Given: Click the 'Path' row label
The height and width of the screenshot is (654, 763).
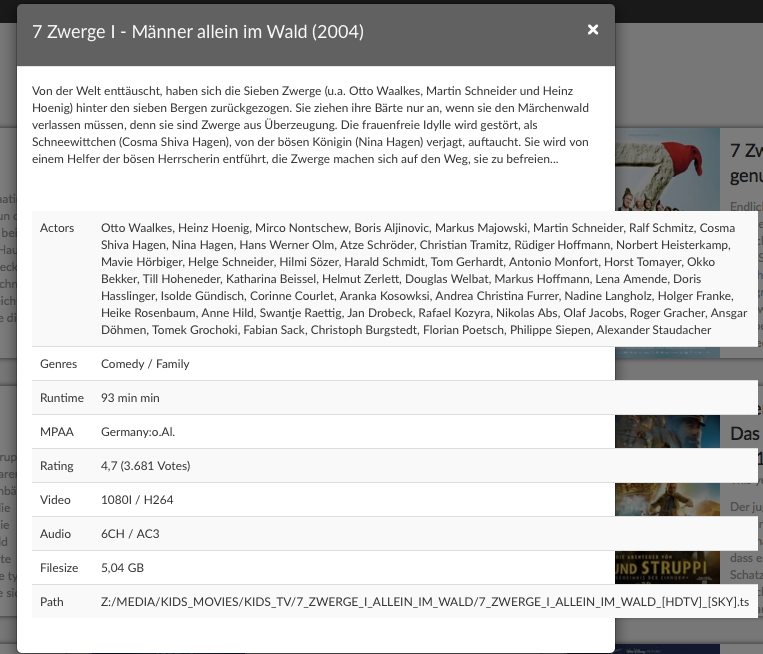Looking at the screenshot, I should [x=52, y=602].
